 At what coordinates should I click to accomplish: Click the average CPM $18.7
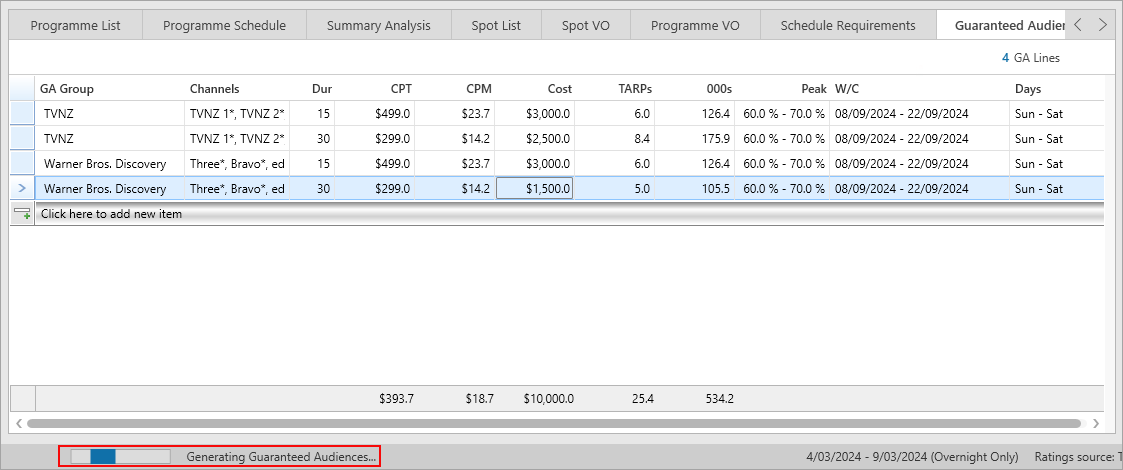tap(479, 399)
